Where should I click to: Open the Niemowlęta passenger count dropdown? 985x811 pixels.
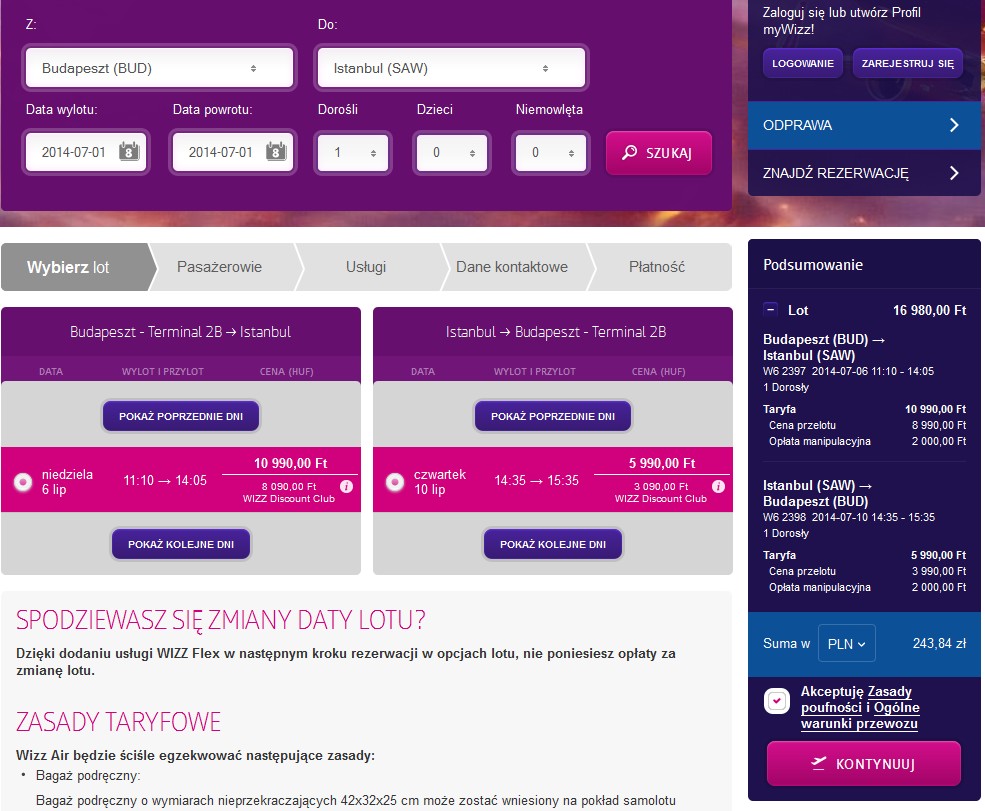tap(550, 153)
